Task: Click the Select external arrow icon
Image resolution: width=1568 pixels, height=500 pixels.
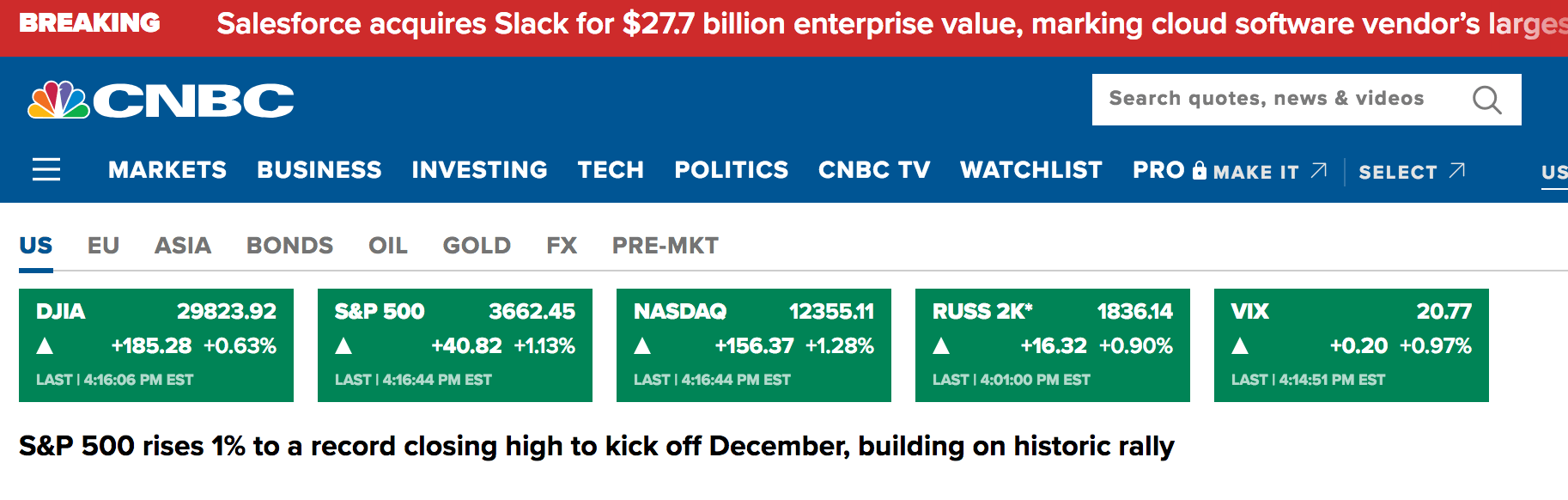Action: click(x=1456, y=170)
